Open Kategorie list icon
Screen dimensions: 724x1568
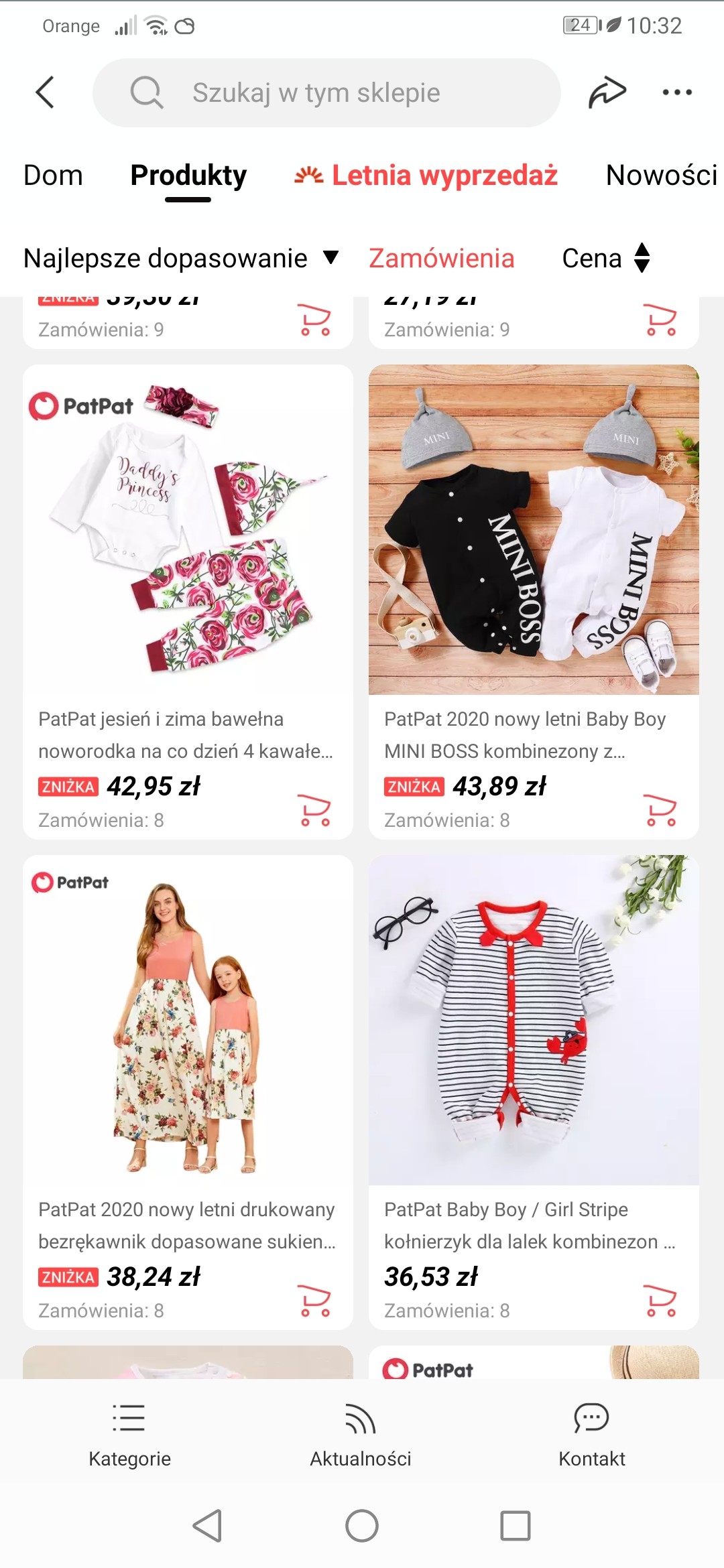pyautogui.click(x=129, y=1417)
